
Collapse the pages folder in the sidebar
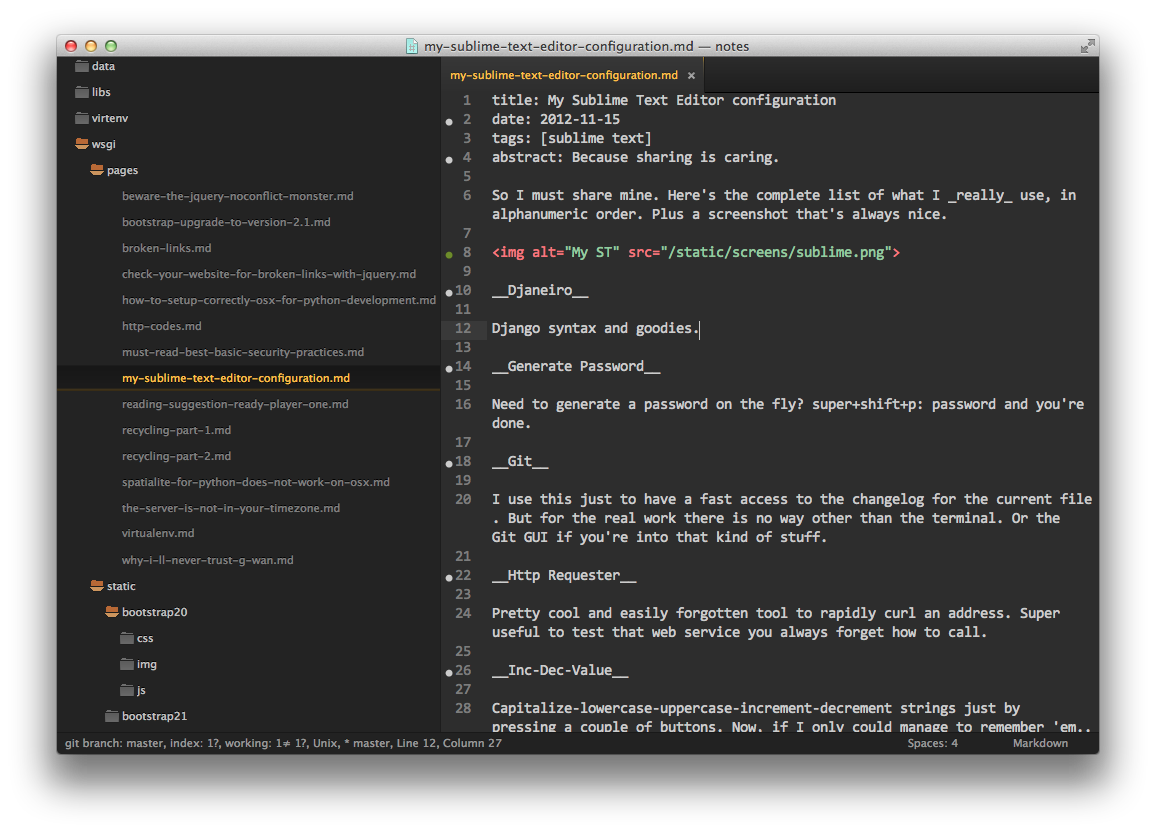[x=97, y=170]
